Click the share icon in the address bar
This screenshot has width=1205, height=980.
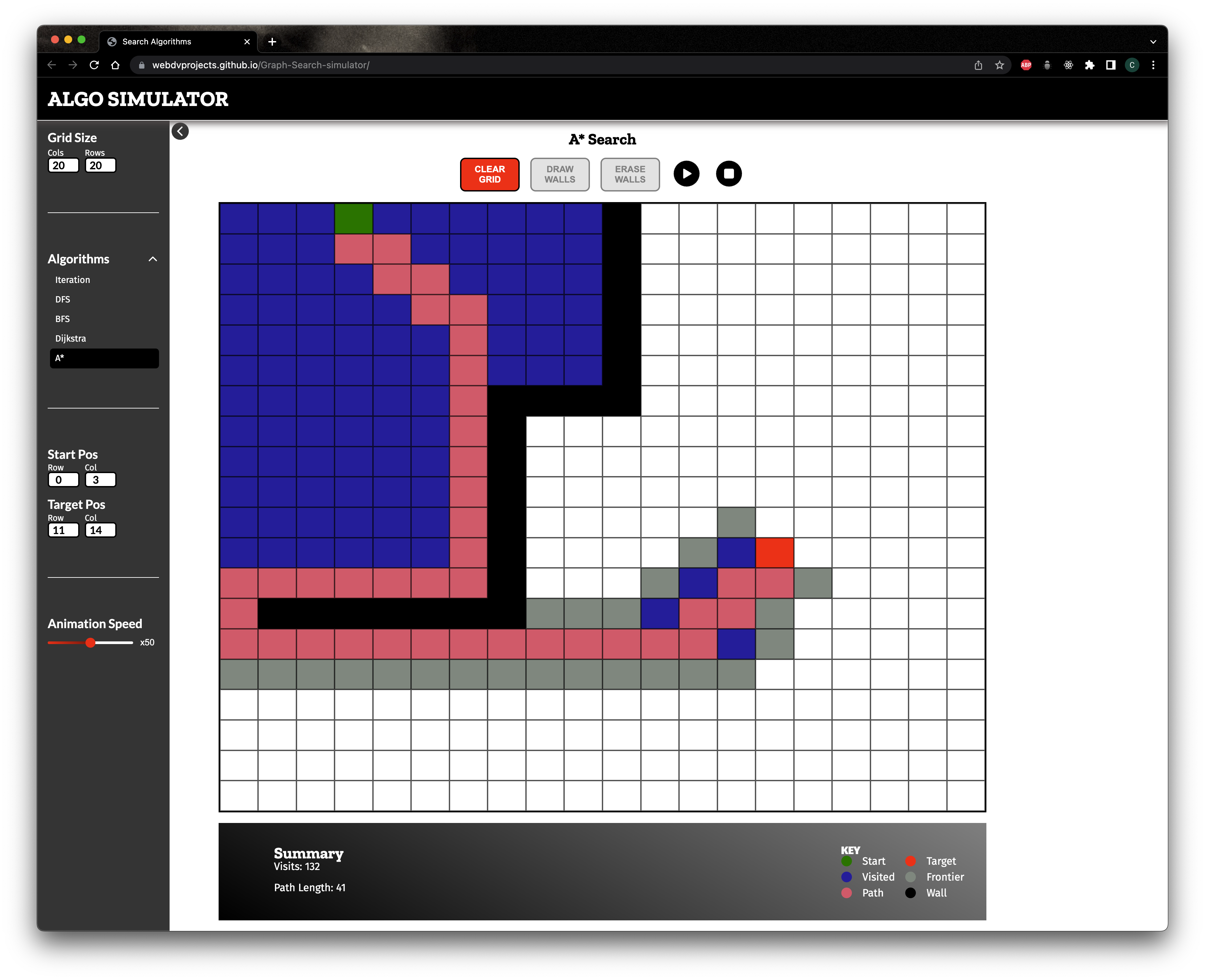978,65
